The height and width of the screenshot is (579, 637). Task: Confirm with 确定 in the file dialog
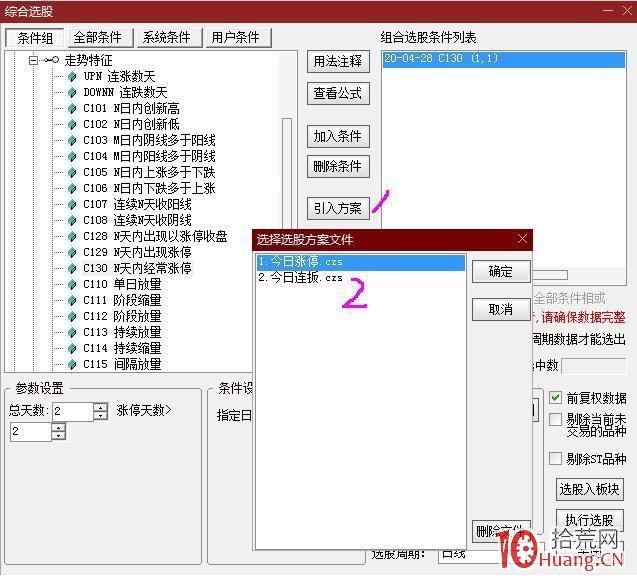point(501,271)
